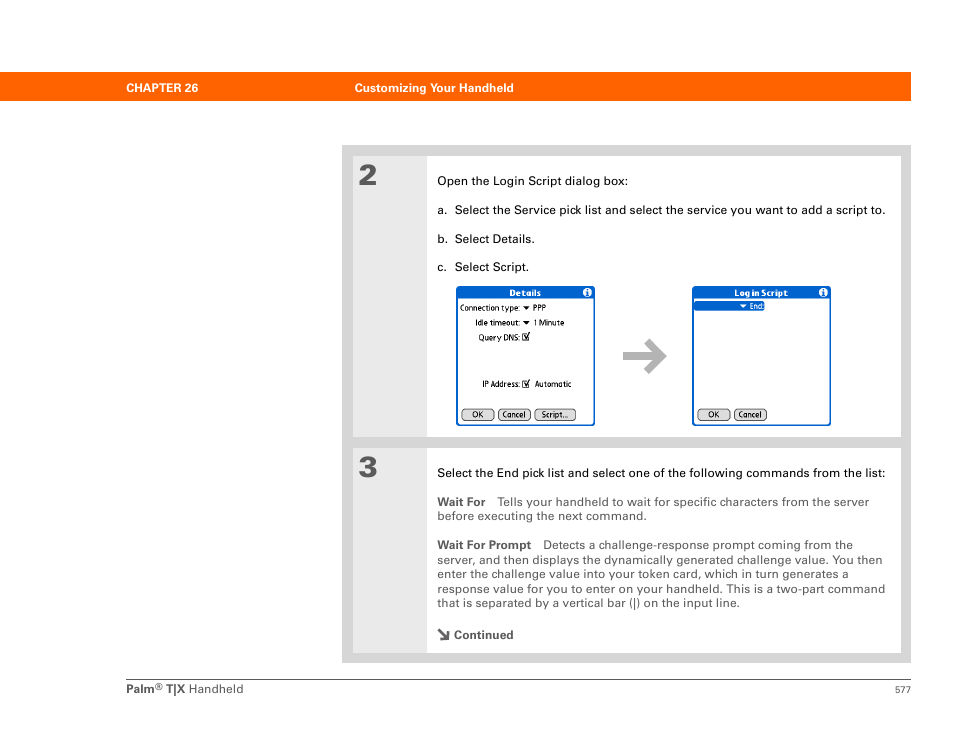Click the Script... button

[555, 415]
